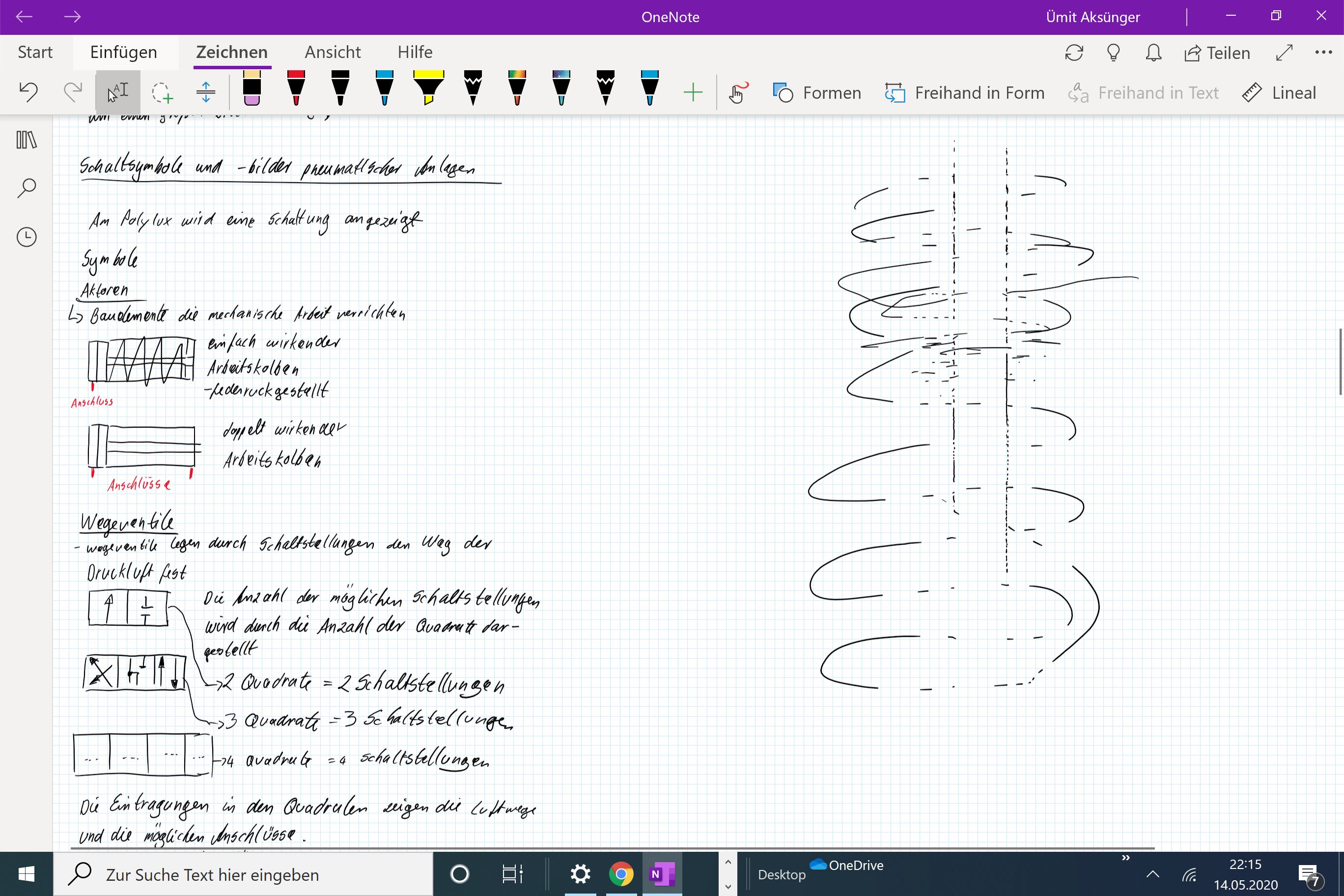Open search with magnifier sidebar icon

coord(27,188)
